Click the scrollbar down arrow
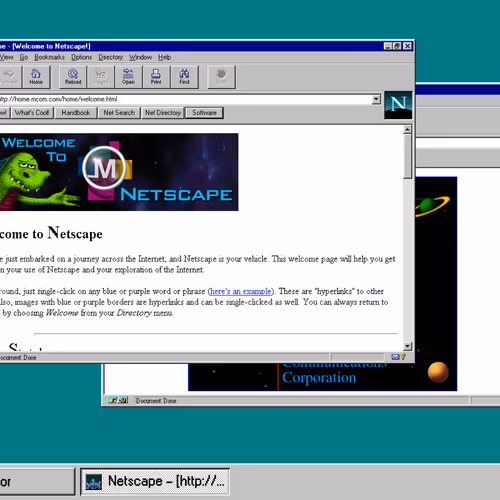 click(x=407, y=346)
